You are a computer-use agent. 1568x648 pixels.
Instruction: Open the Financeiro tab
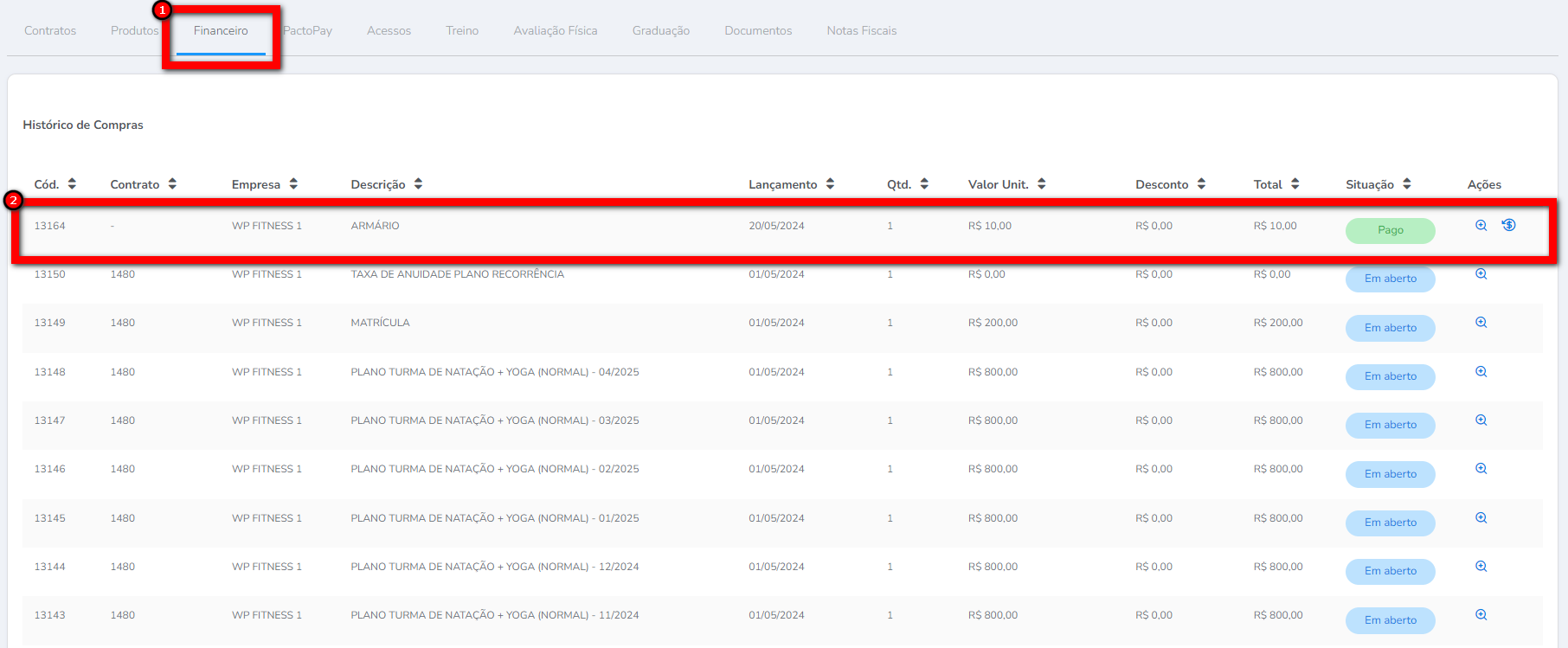pos(221,31)
